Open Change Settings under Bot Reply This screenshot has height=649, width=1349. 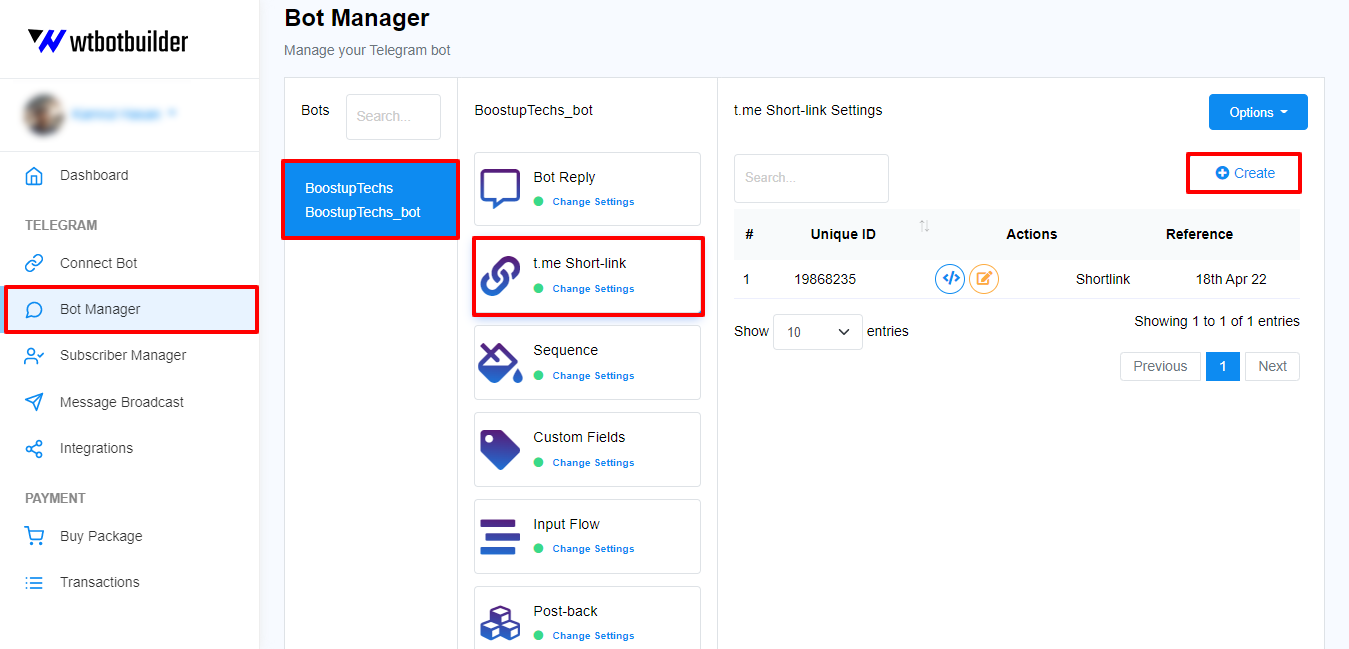click(593, 202)
